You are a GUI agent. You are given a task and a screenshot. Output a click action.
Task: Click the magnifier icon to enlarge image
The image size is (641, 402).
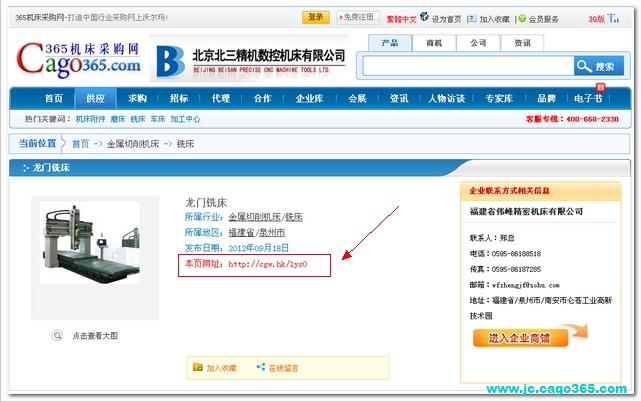(x=57, y=336)
